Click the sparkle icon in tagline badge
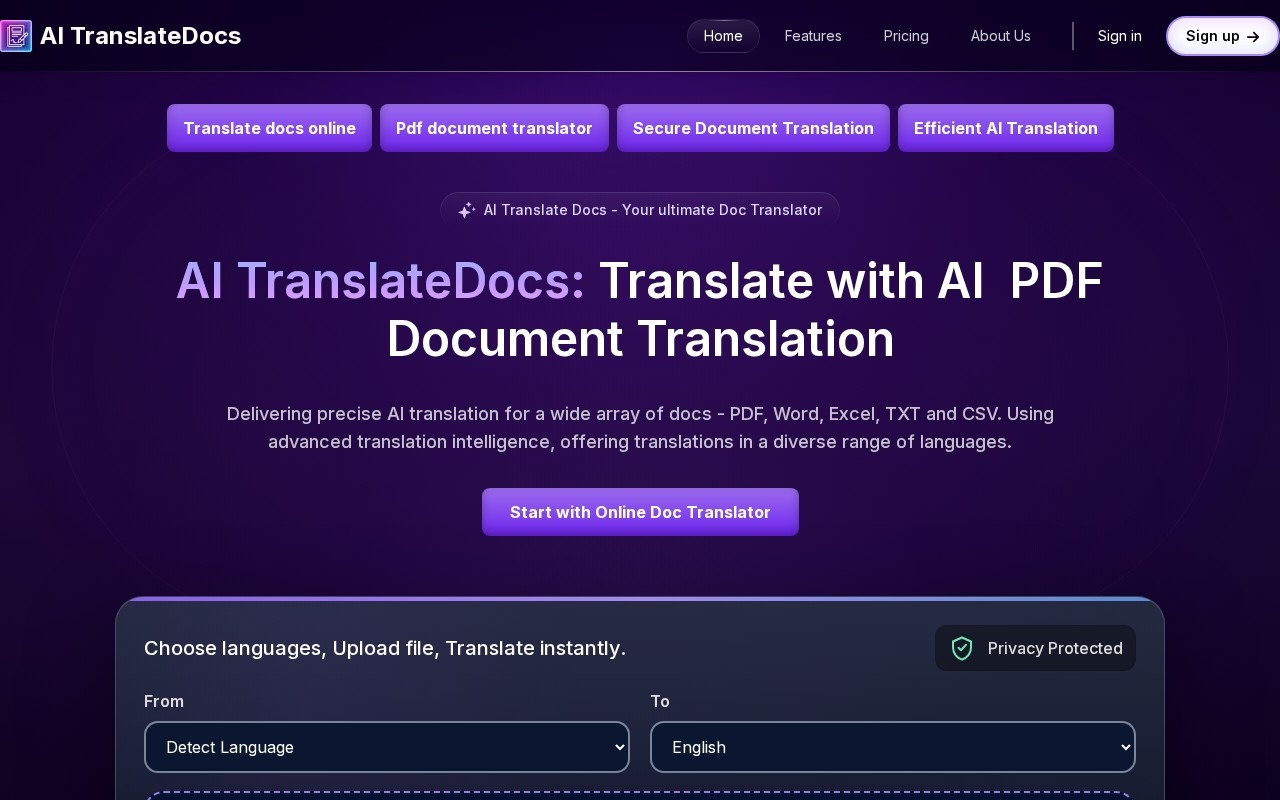 [x=466, y=210]
